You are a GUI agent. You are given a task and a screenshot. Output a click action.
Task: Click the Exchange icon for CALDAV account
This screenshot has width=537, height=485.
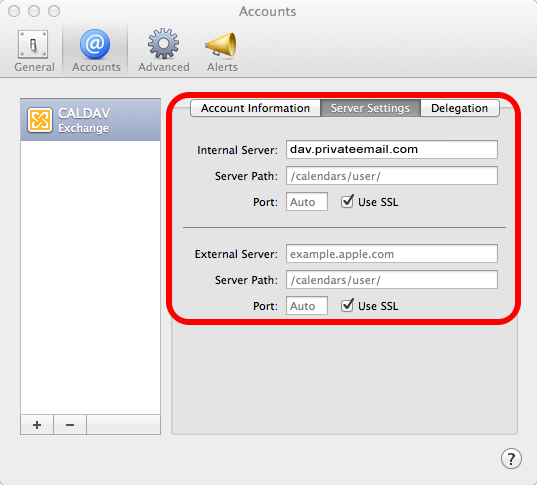point(40,120)
